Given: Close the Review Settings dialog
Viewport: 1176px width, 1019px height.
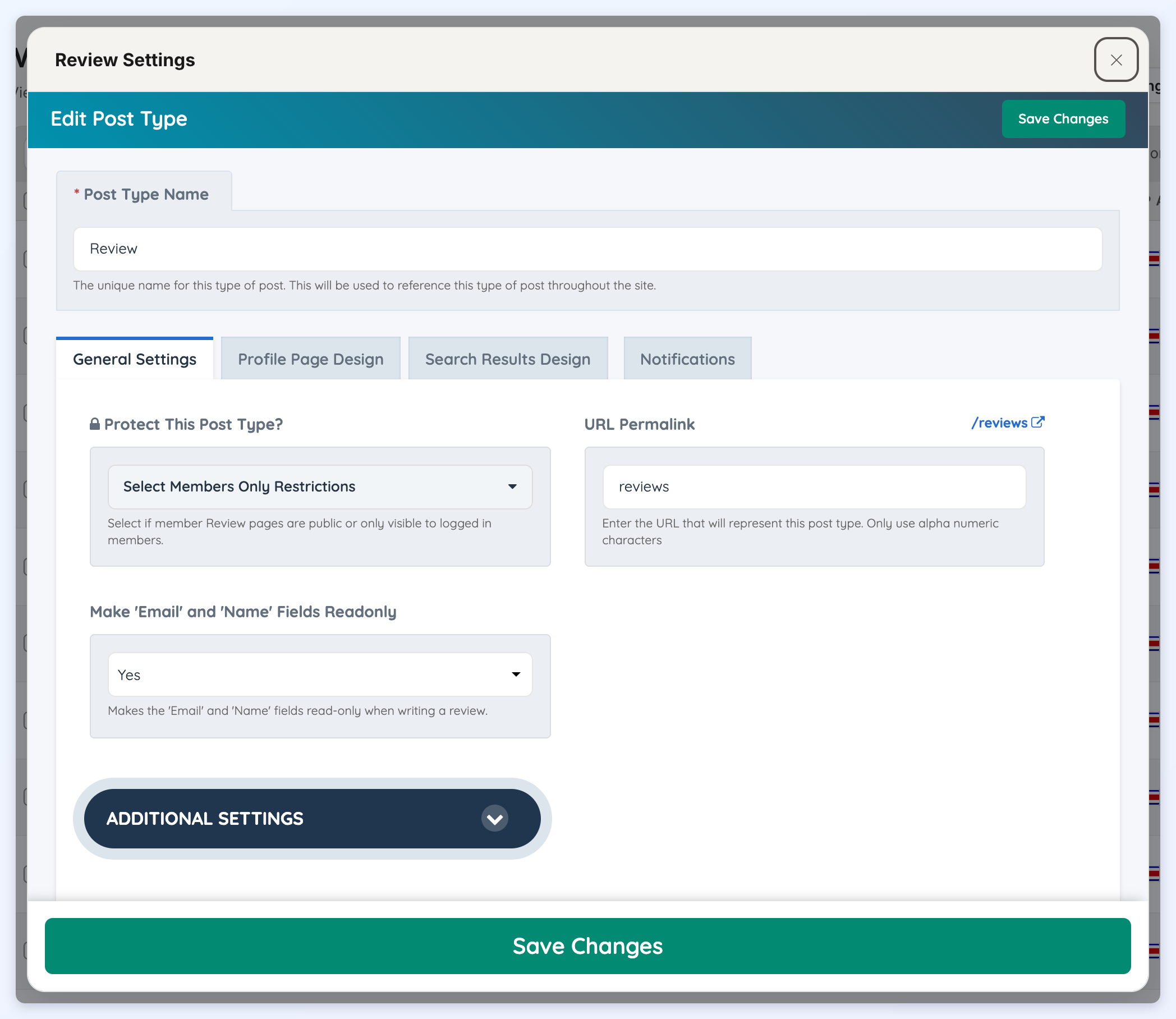Looking at the screenshot, I should point(1116,59).
